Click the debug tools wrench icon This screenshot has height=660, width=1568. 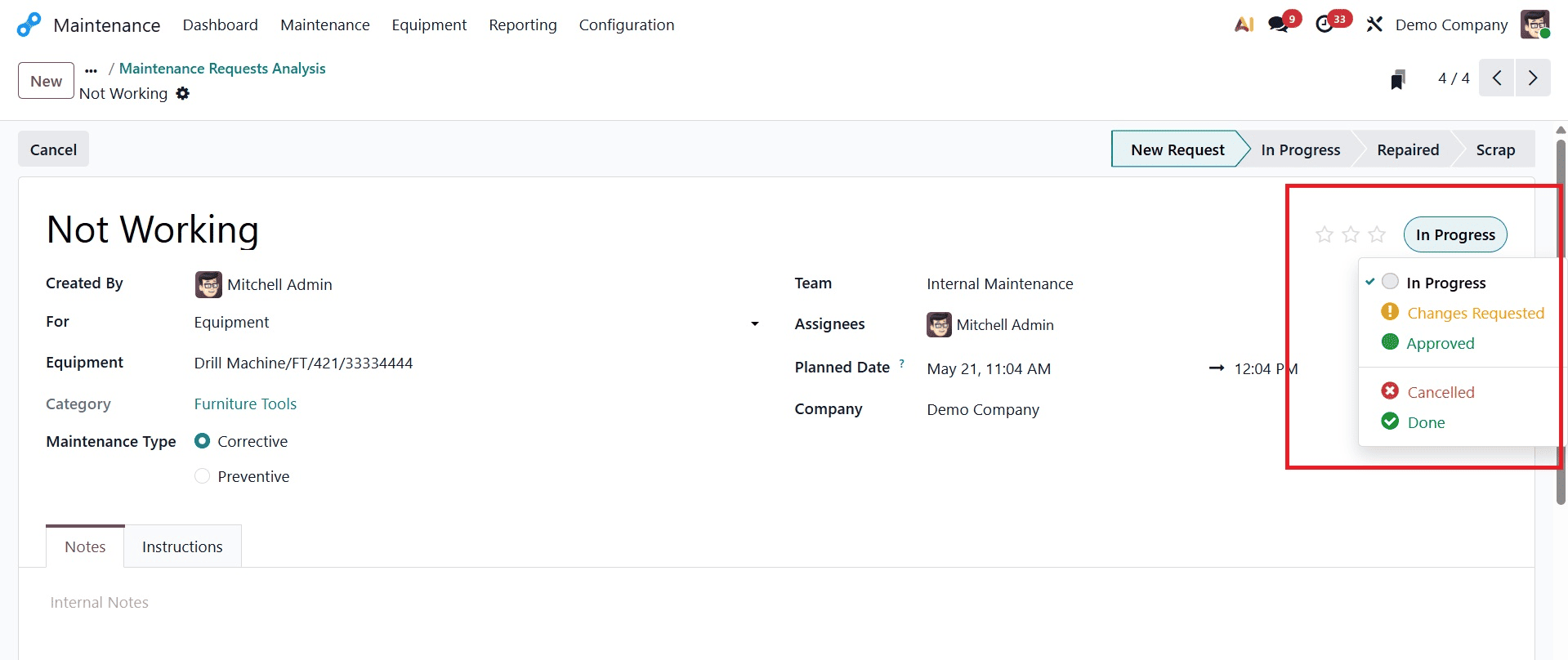(x=1374, y=25)
